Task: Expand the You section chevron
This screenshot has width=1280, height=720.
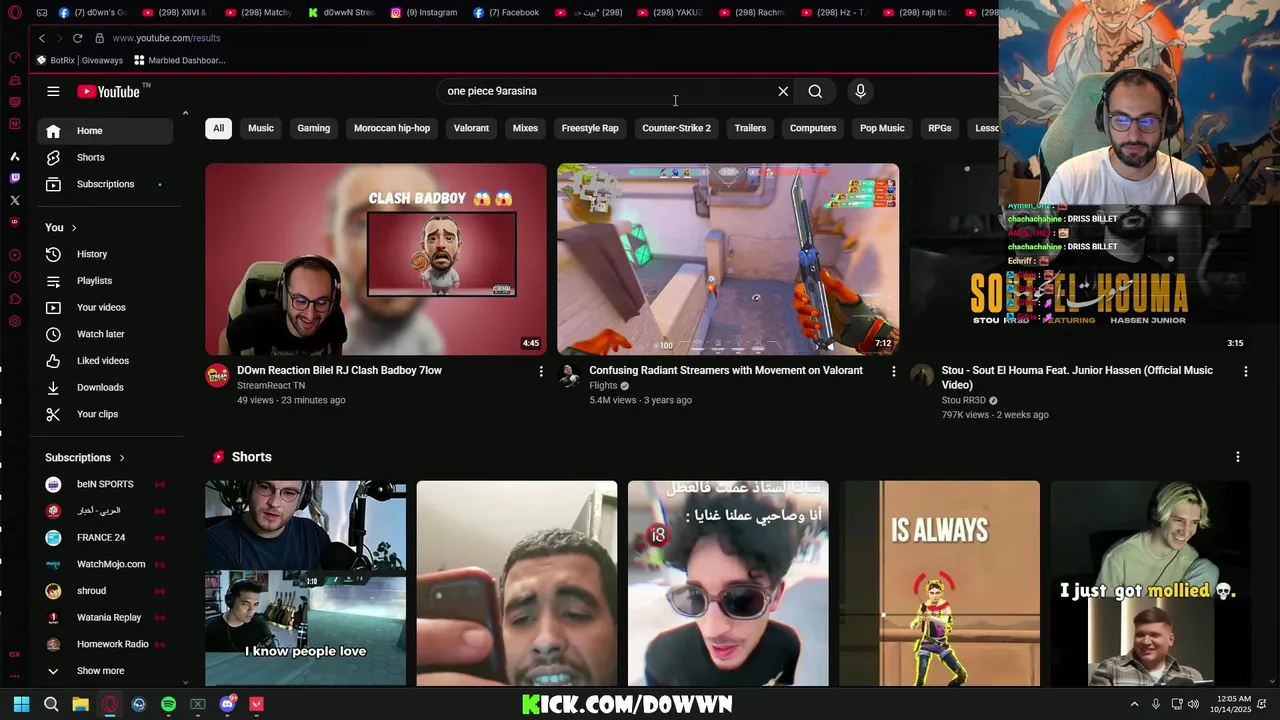Action: click(74, 228)
